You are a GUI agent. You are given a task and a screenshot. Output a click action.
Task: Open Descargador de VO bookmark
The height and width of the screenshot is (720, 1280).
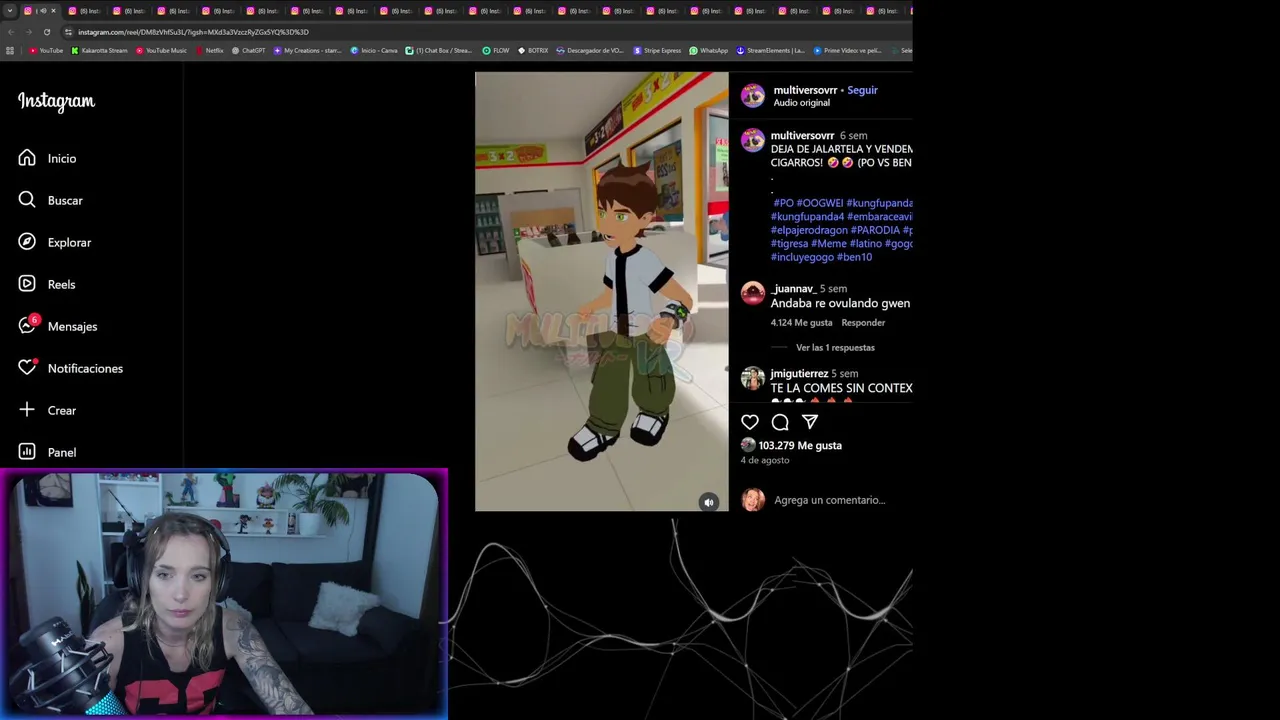pos(590,50)
